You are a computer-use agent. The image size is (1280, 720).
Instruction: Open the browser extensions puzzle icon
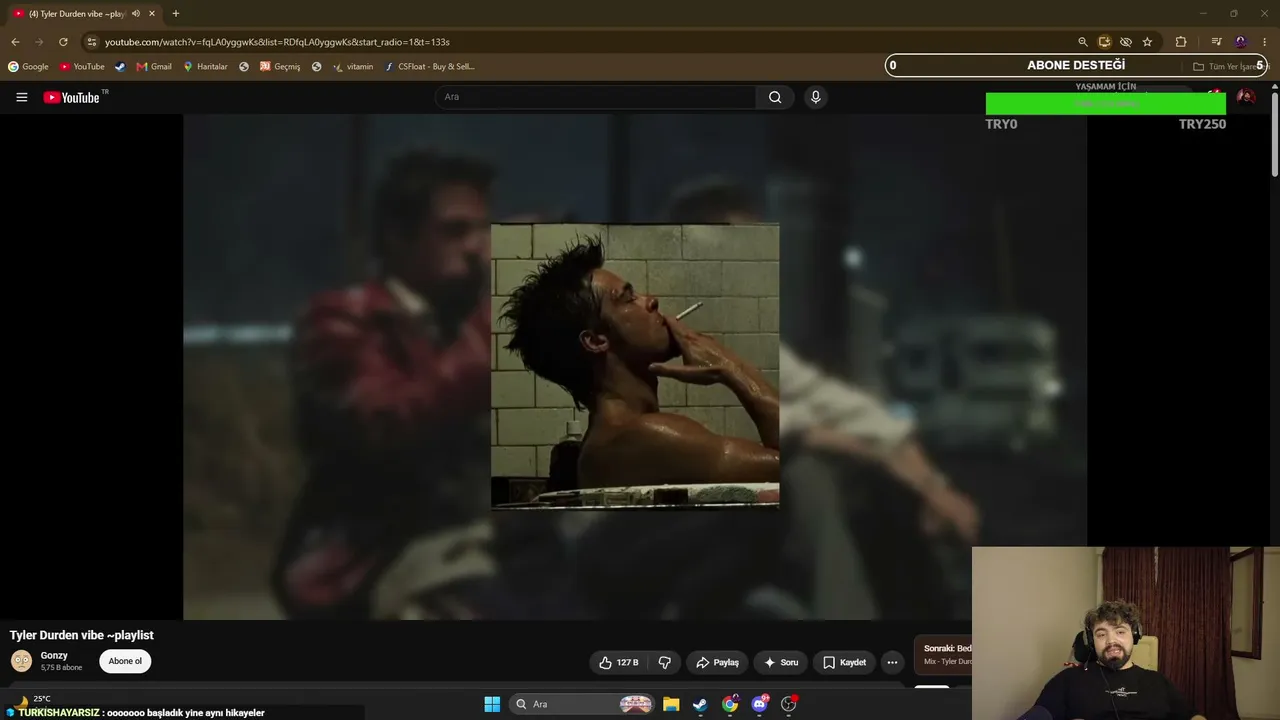1181,42
